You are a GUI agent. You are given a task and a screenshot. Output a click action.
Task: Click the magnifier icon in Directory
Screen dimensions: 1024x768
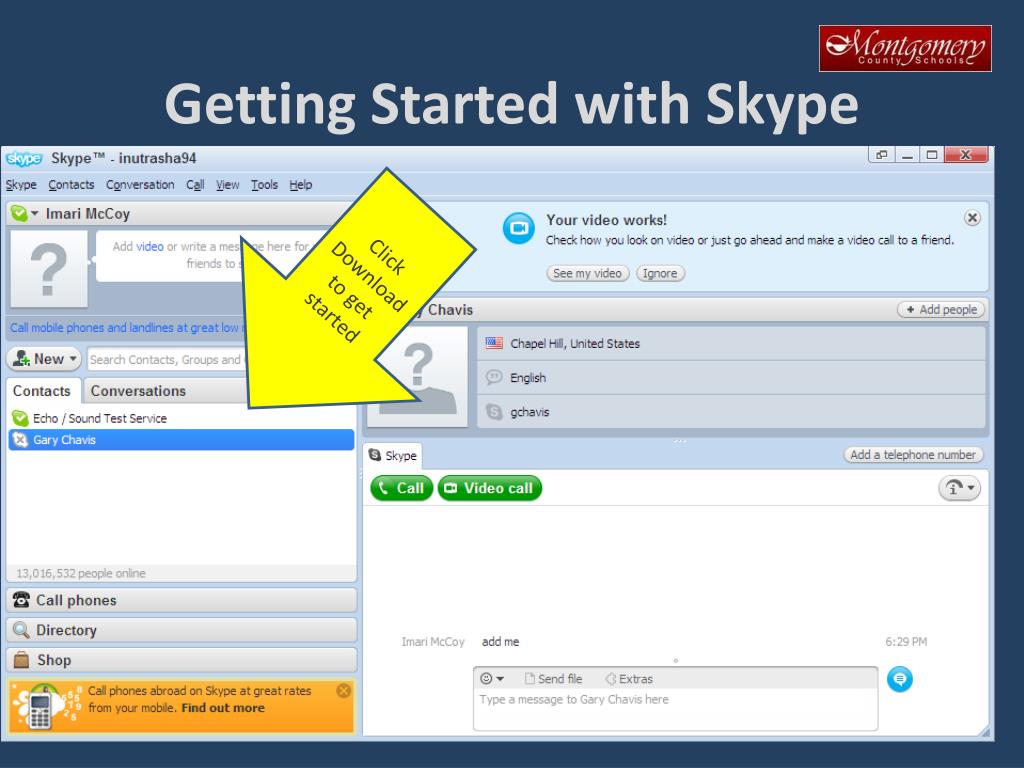pos(22,630)
